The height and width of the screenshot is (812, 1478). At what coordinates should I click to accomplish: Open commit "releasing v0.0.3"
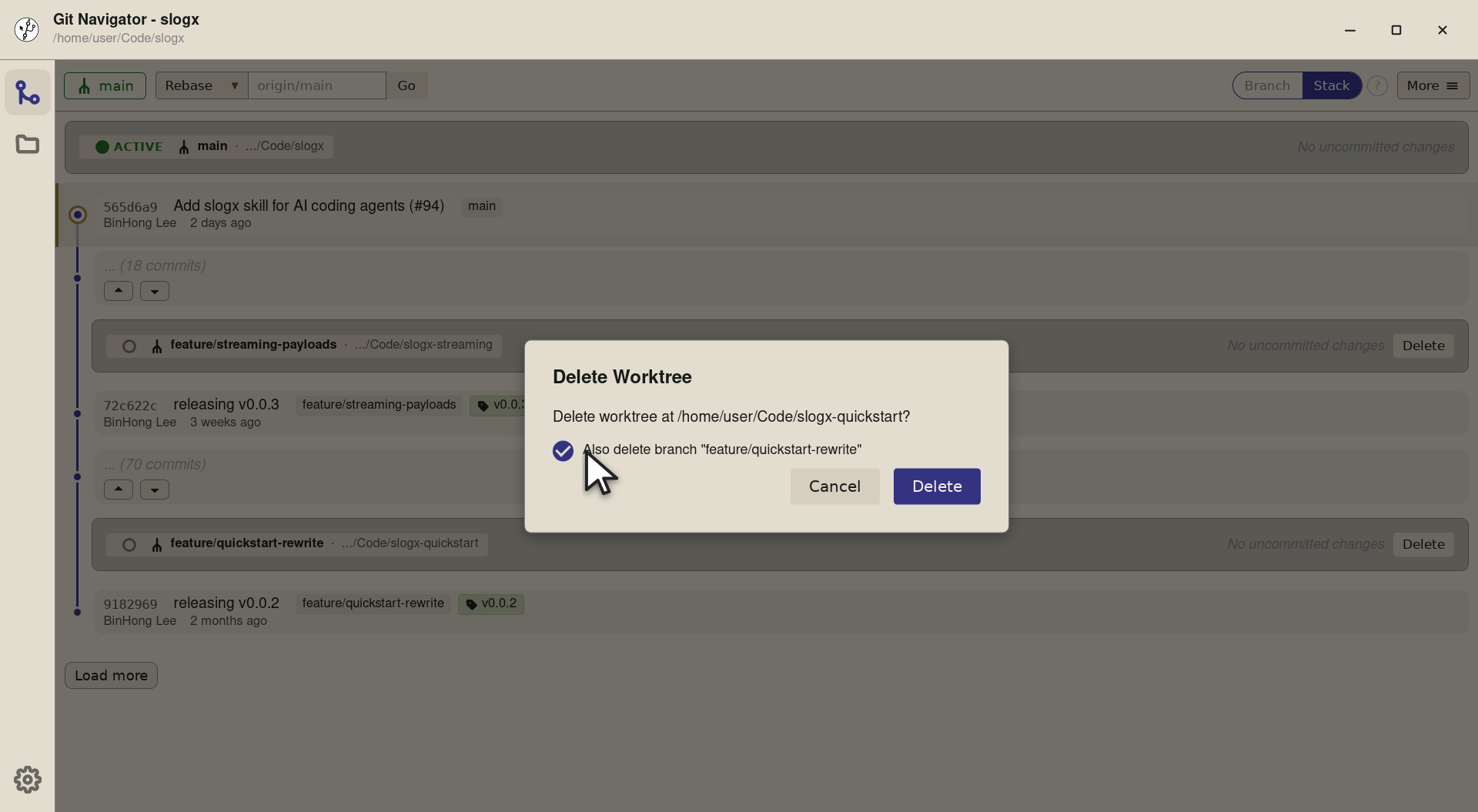[226, 404]
